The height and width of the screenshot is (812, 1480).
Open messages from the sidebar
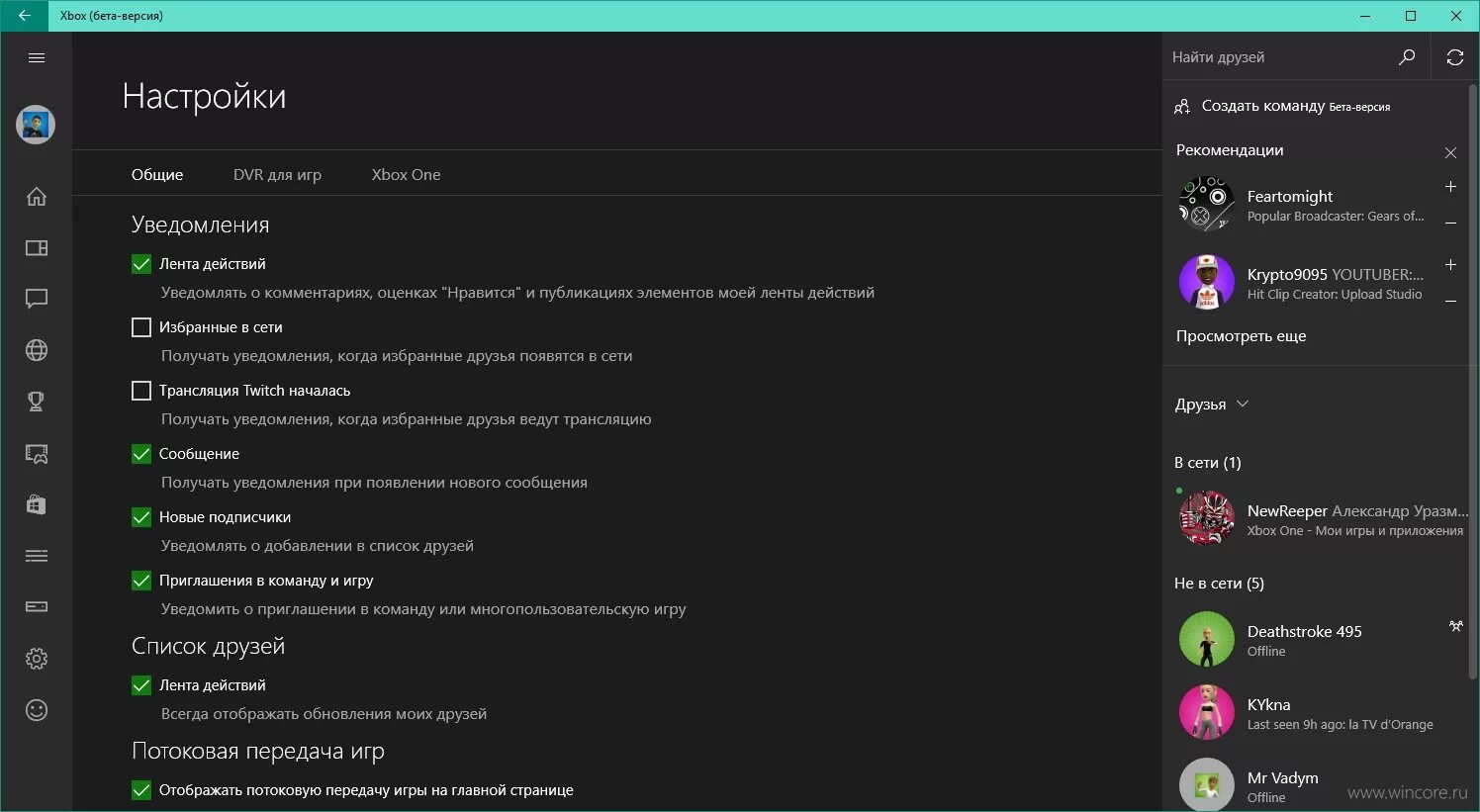pyautogui.click(x=36, y=299)
